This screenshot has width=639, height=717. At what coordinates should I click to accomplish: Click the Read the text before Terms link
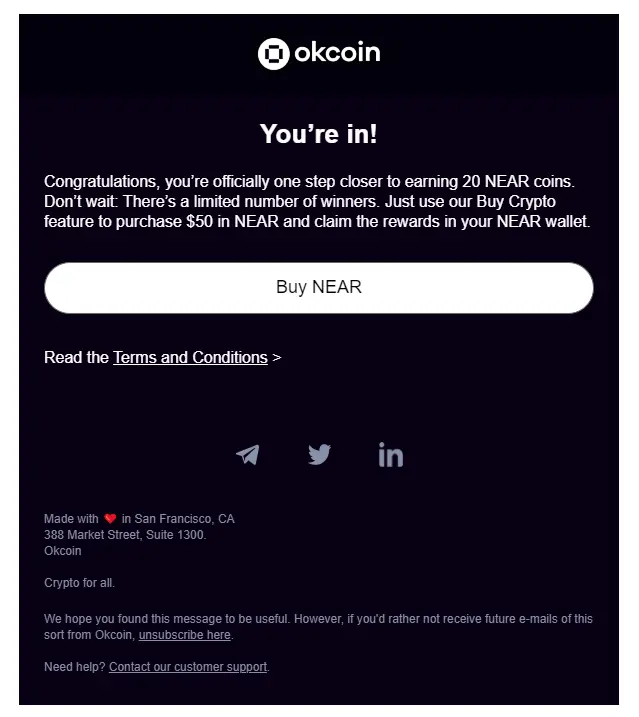(x=76, y=357)
